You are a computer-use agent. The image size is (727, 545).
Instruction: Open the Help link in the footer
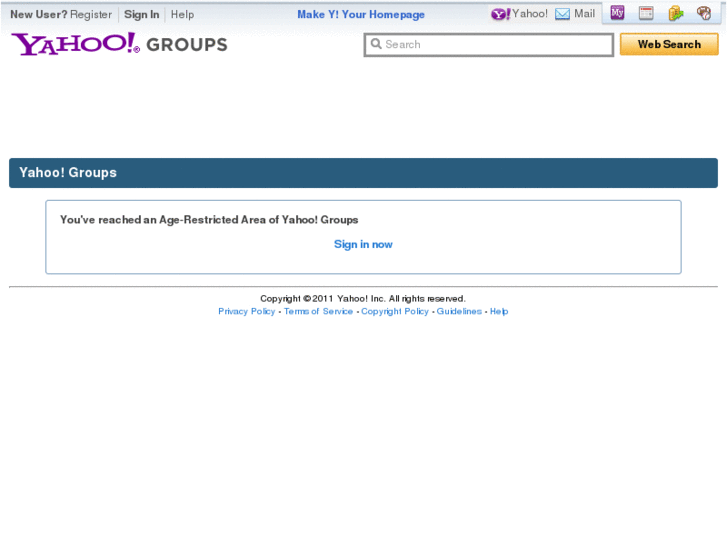[x=499, y=311]
